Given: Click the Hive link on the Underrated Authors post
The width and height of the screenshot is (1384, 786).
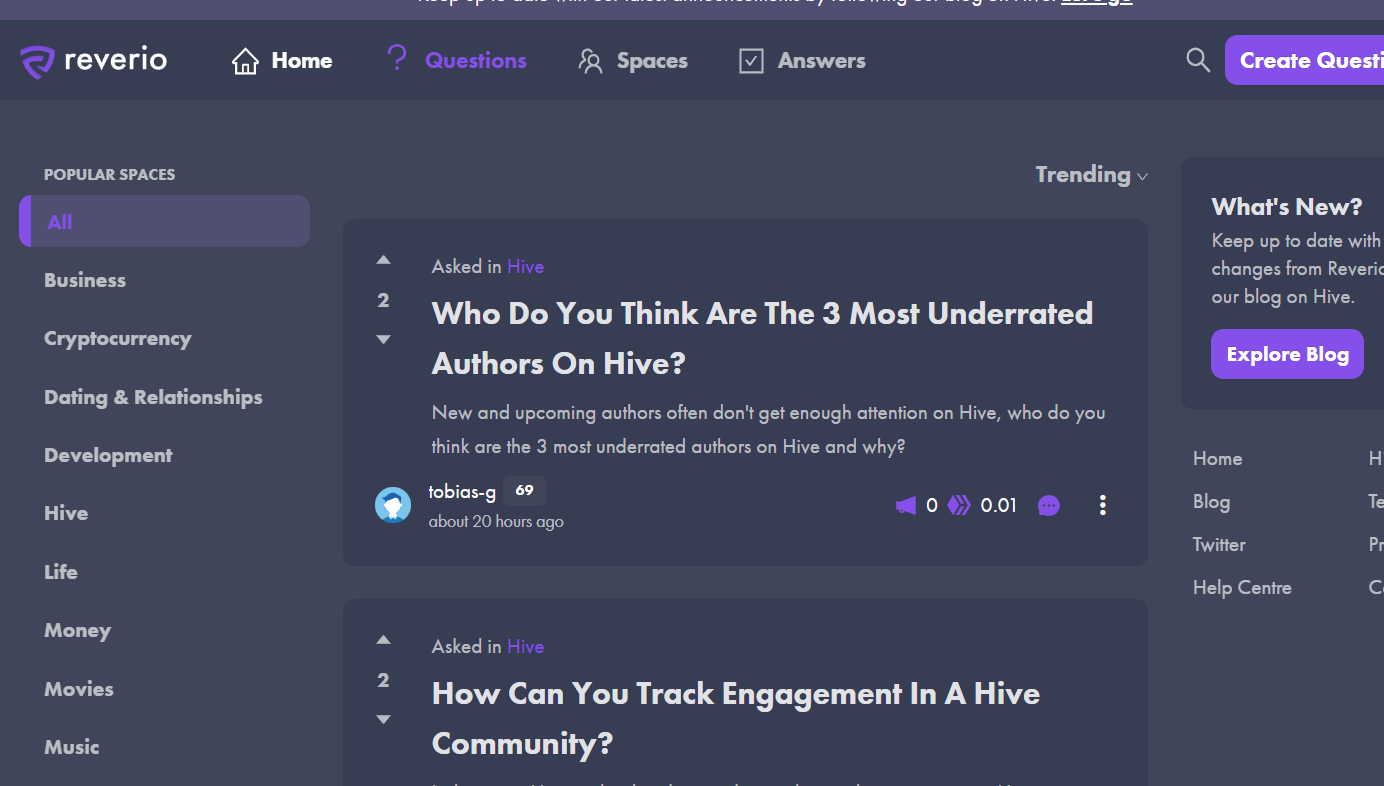Looking at the screenshot, I should pos(525,266).
